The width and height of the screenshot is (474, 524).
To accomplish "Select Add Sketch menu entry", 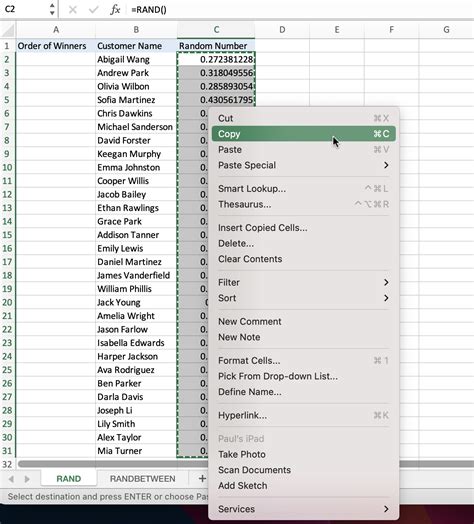I will pos(304,486).
